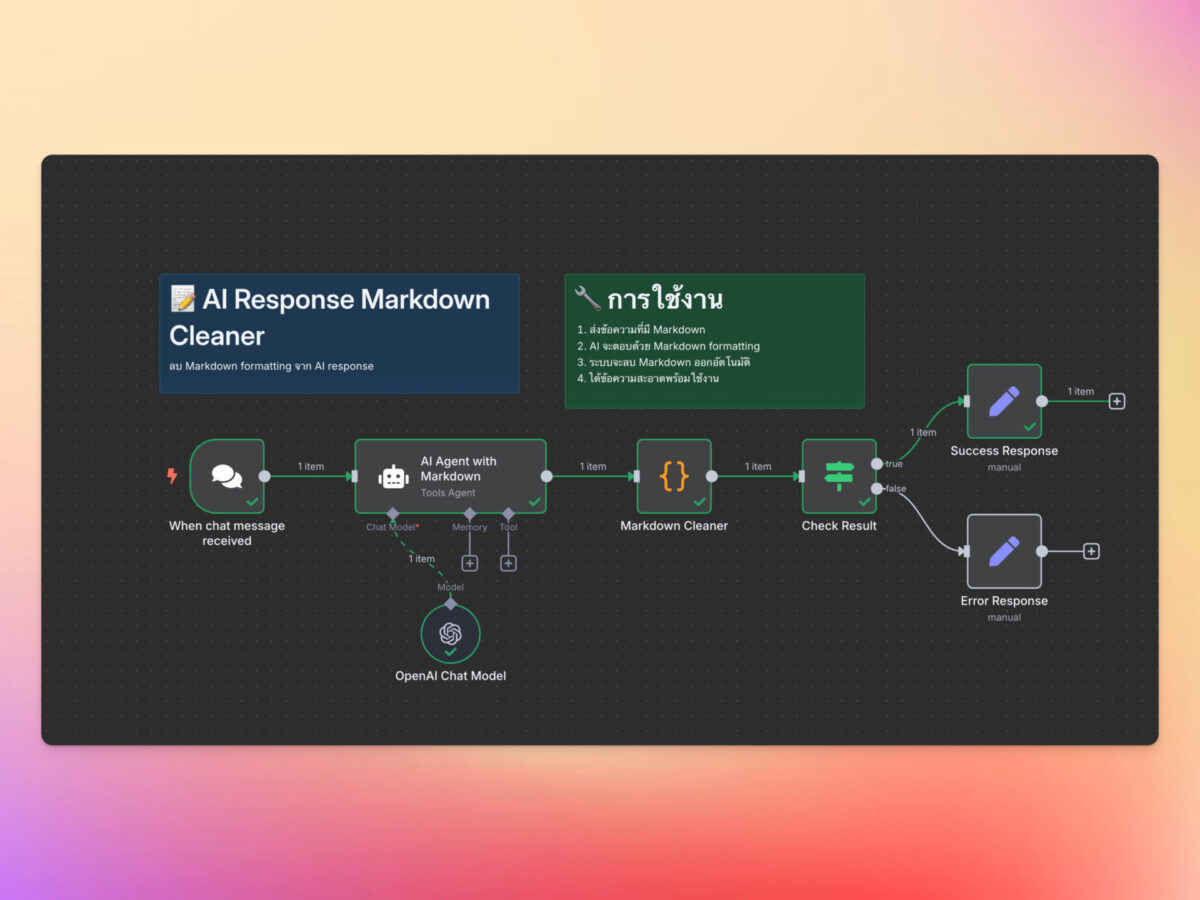Click the Check Result false output connector
1200x900 pixels.
pyautogui.click(x=877, y=488)
